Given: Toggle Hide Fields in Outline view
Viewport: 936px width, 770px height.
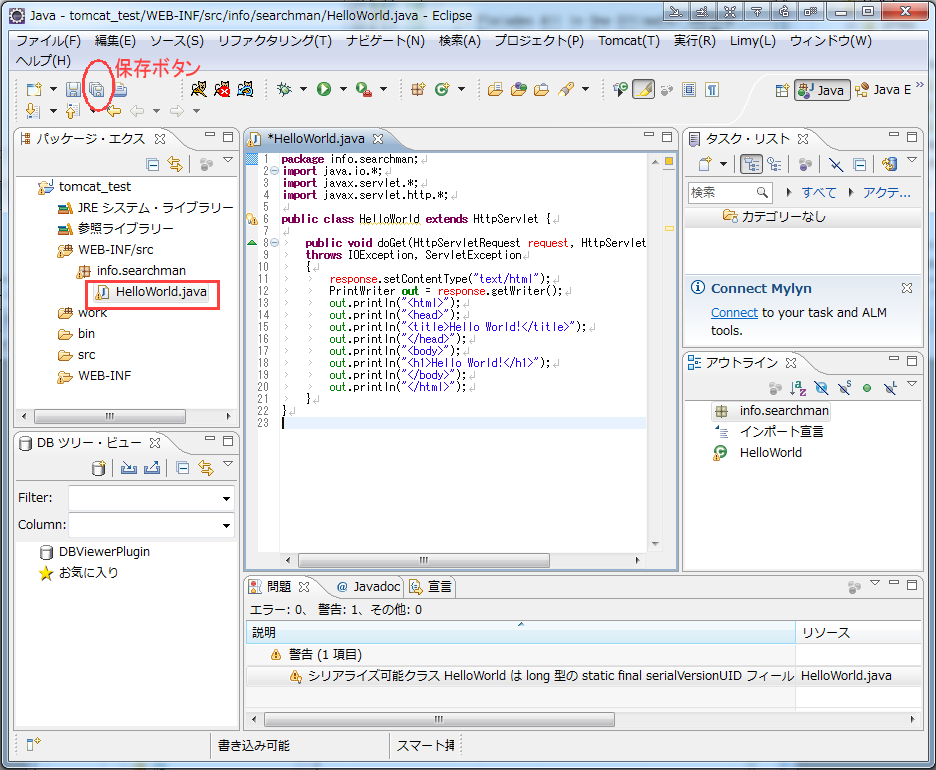Looking at the screenshot, I should coord(821,389).
